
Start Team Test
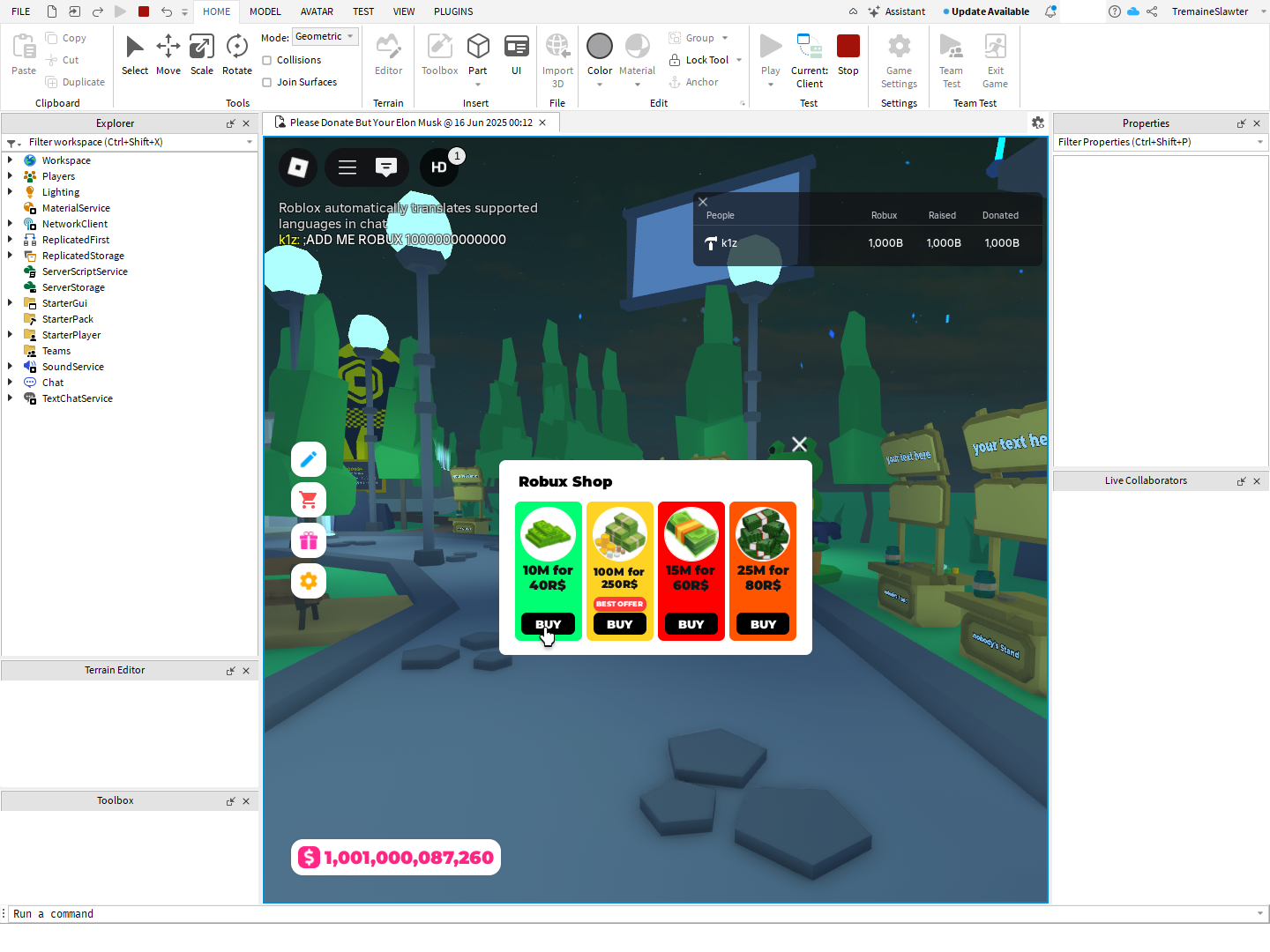[x=952, y=60]
